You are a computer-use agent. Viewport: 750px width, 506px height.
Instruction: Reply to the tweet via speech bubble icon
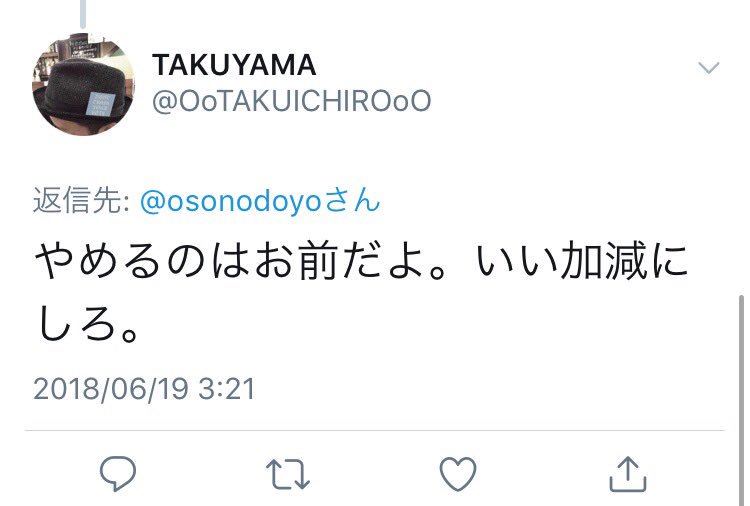point(118,474)
